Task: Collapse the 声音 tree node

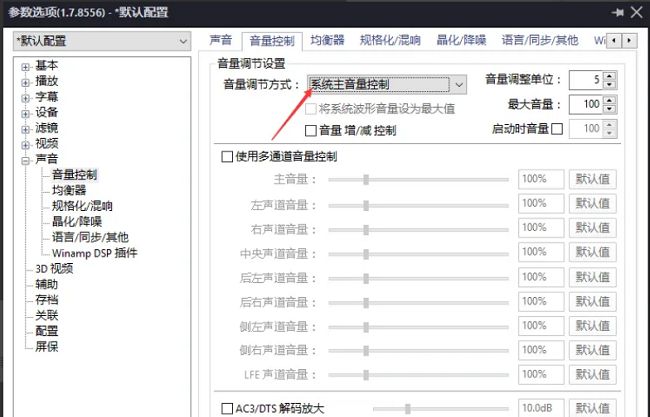Action: tap(26, 160)
